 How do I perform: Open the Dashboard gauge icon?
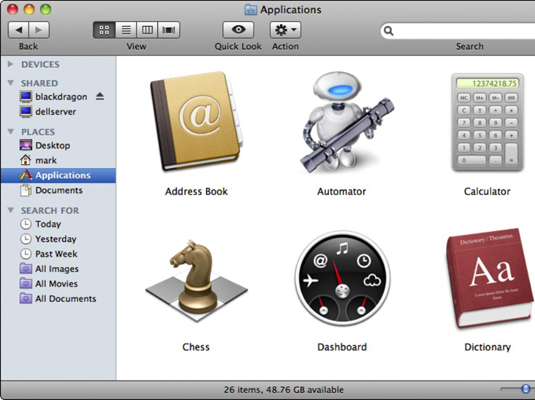tap(343, 278)
